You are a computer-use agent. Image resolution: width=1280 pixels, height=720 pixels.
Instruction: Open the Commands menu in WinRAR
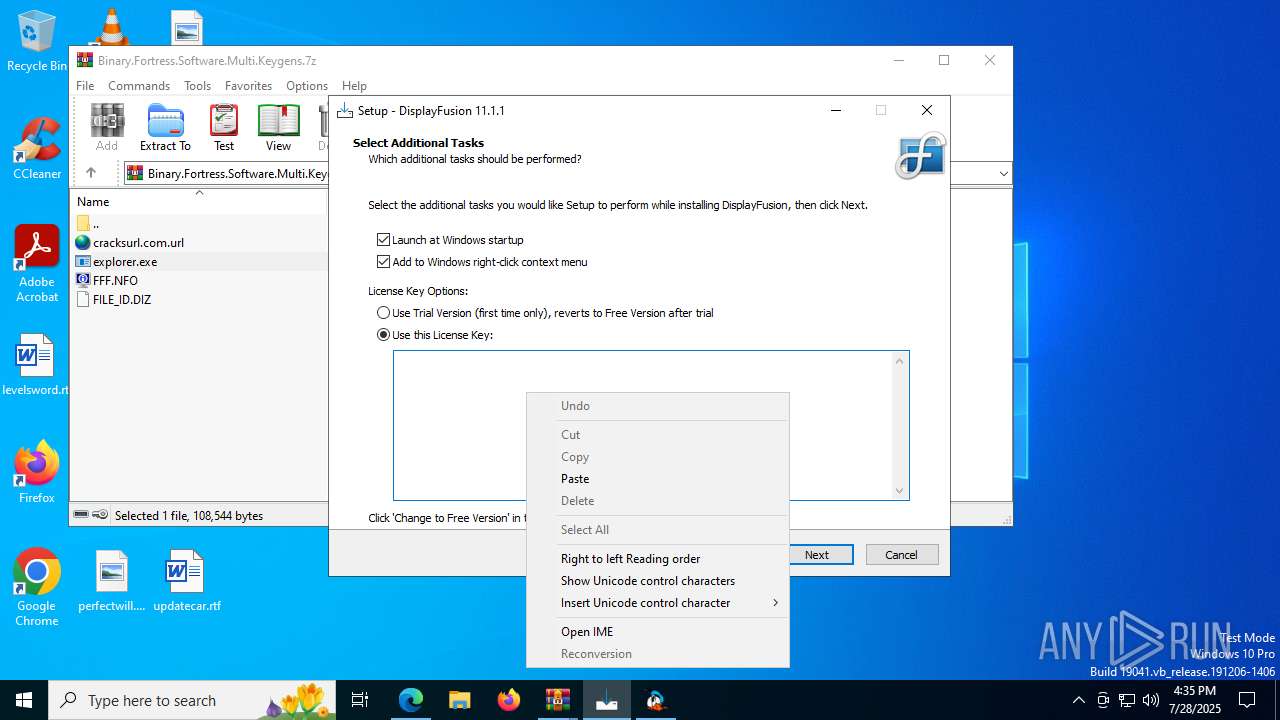[139, 86]
